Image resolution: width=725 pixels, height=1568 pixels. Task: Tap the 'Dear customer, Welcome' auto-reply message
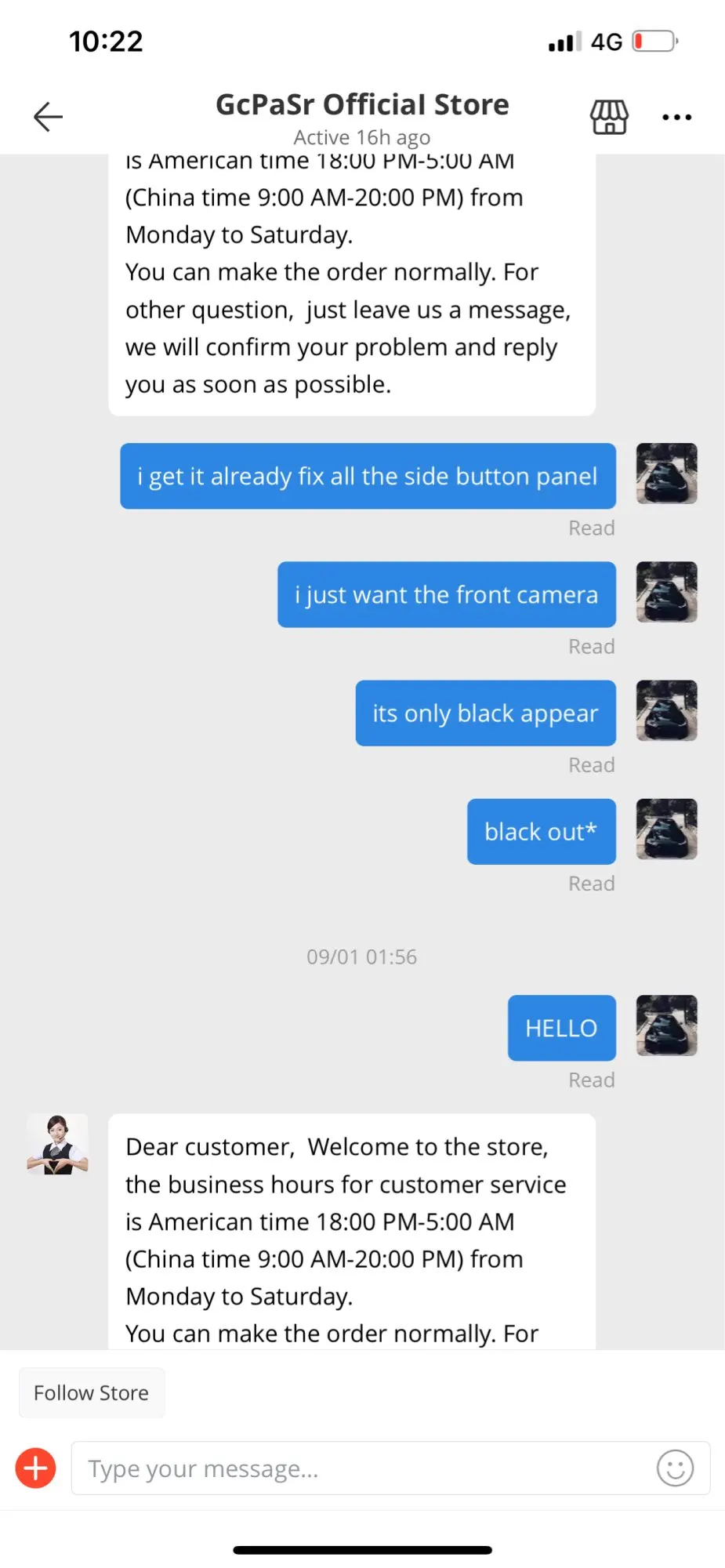[352, 1232]
